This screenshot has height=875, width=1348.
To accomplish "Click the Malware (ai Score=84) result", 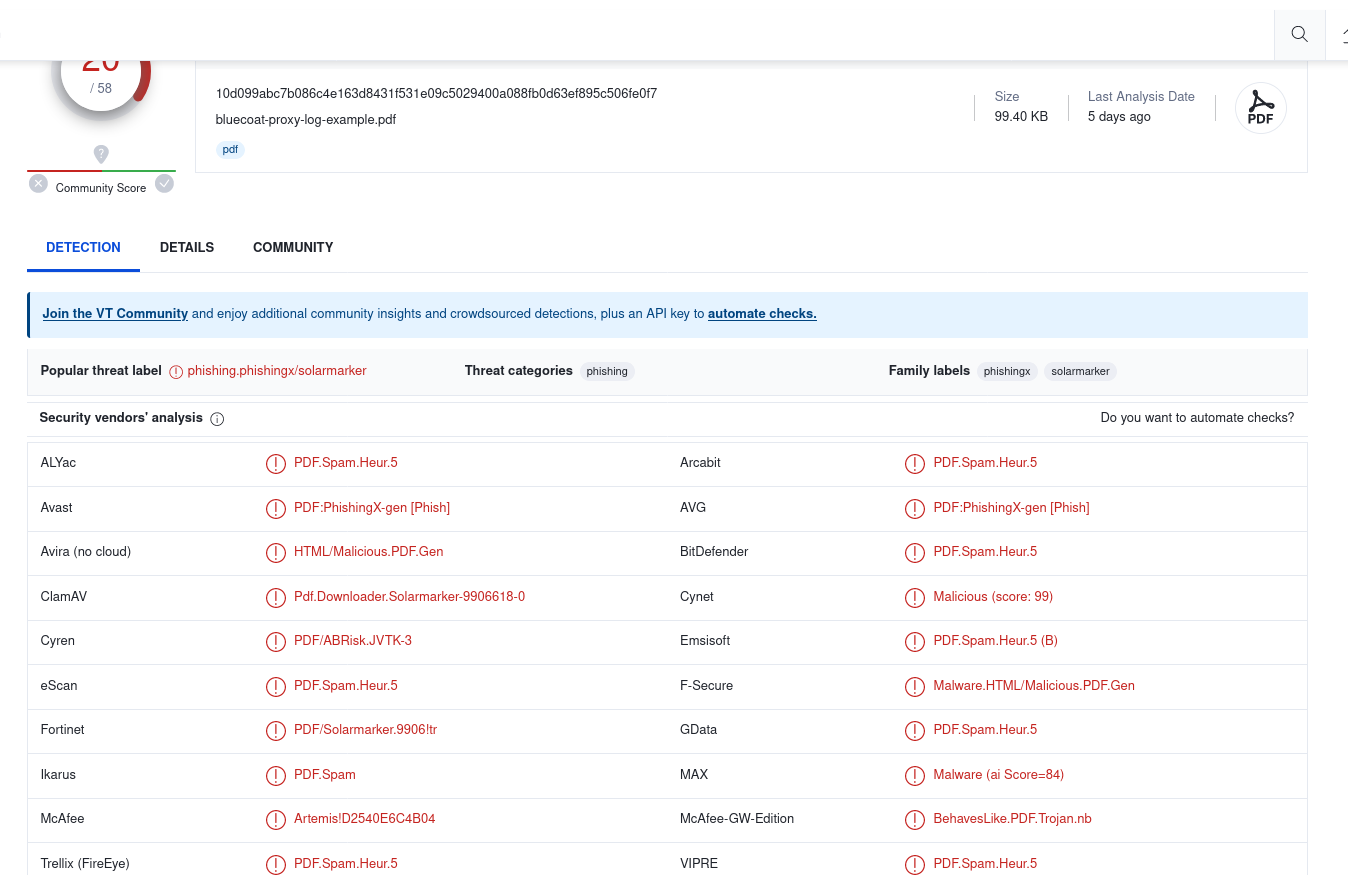I will 998,775.
